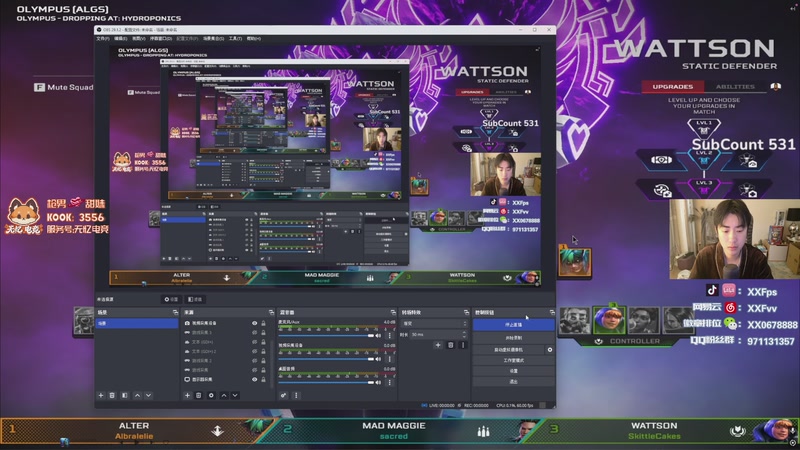Delete the selected source with trash icon
800x450 pixels.
click(198, 395)
